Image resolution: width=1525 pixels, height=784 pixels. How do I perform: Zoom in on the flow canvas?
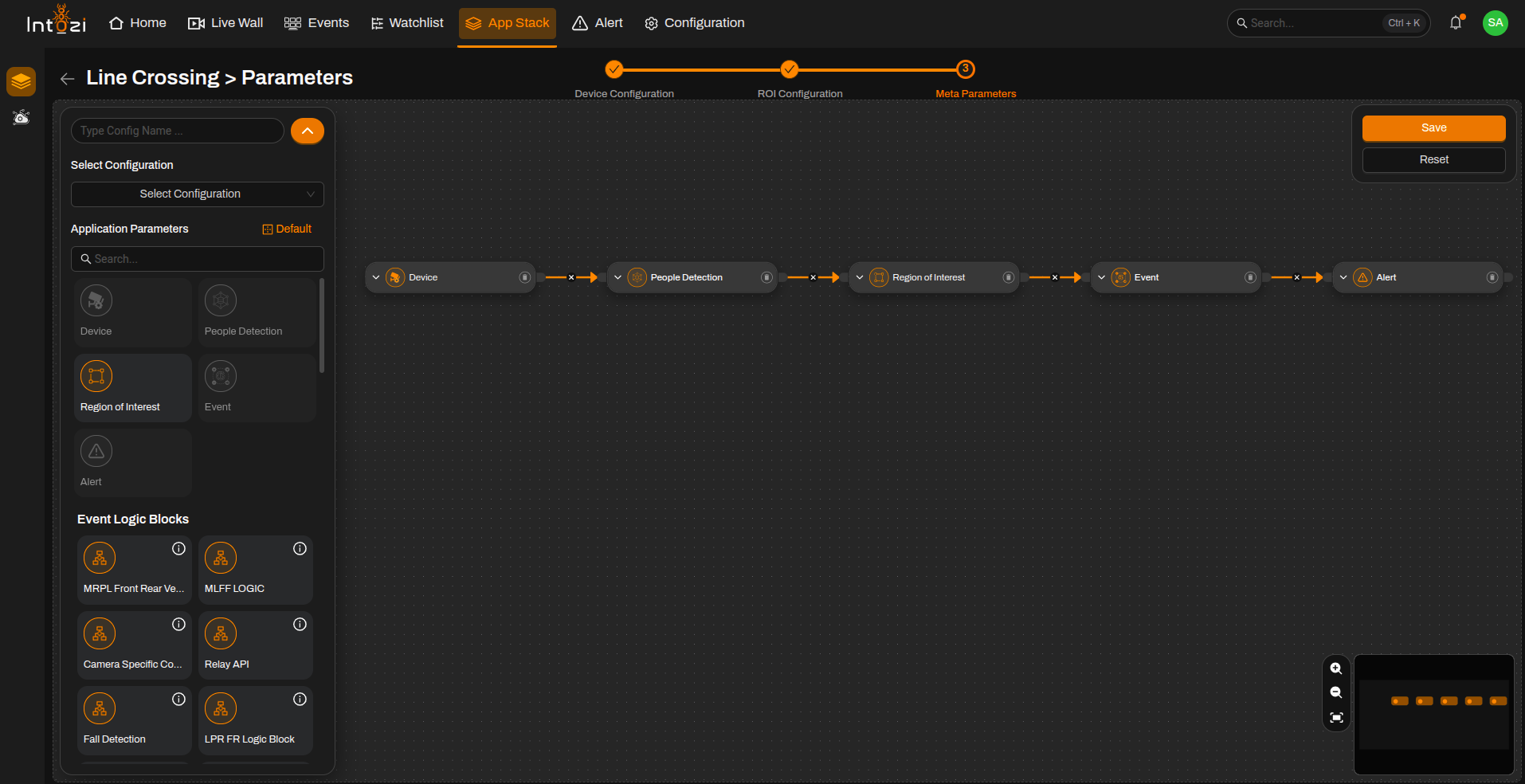point(1336,668)
